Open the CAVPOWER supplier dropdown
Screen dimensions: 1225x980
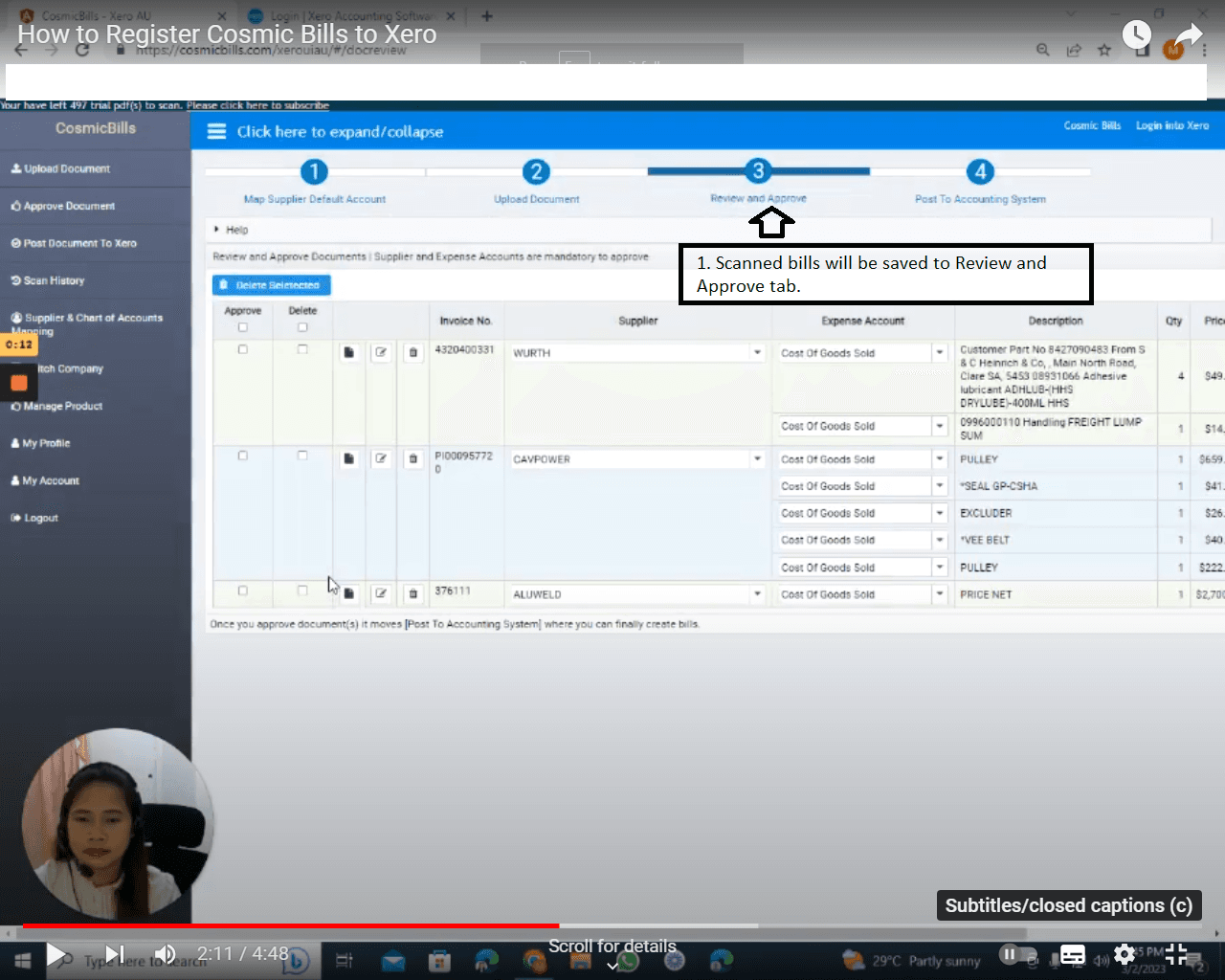757,459
